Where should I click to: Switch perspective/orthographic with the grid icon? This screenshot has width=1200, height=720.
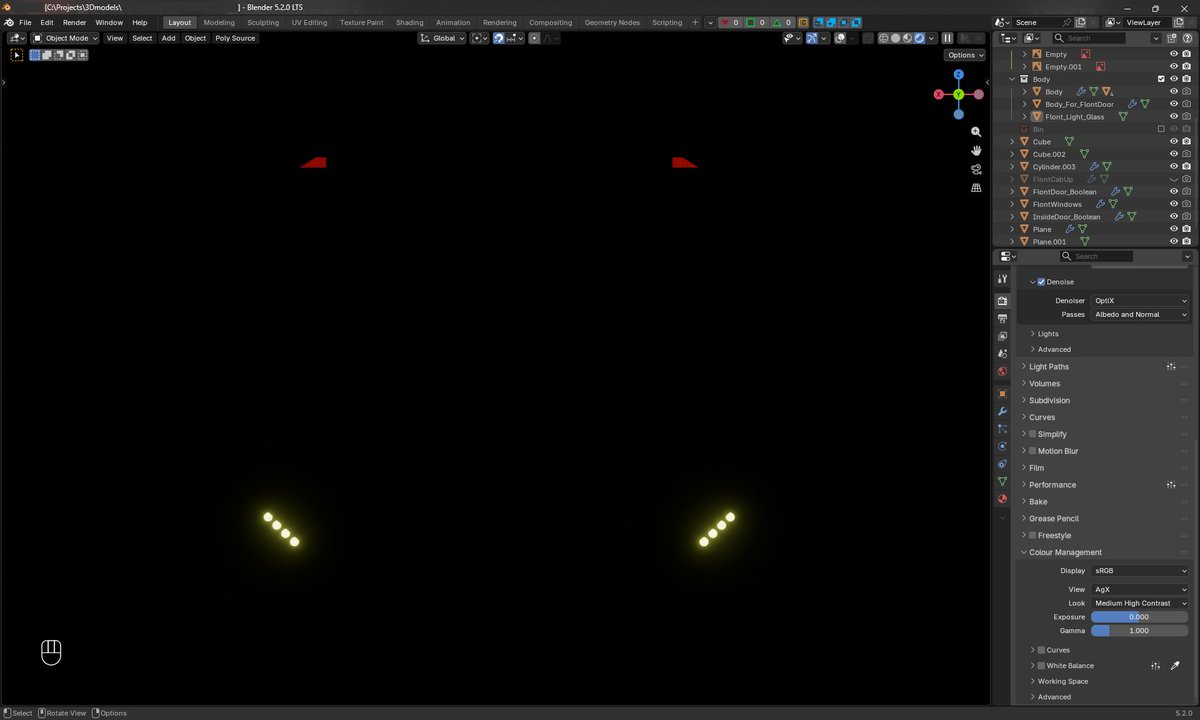pos(976,188)
